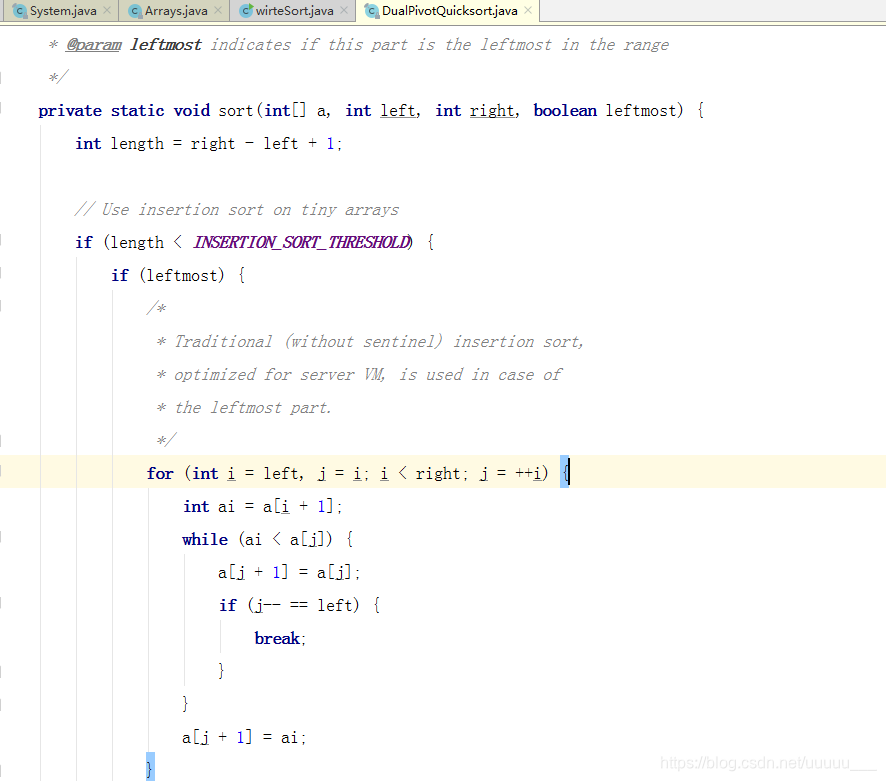Viewport: 886px width, 781px height.
Task: Click the 'a[j + 1] = ai;' statement
Action: (x=244, y=737)
